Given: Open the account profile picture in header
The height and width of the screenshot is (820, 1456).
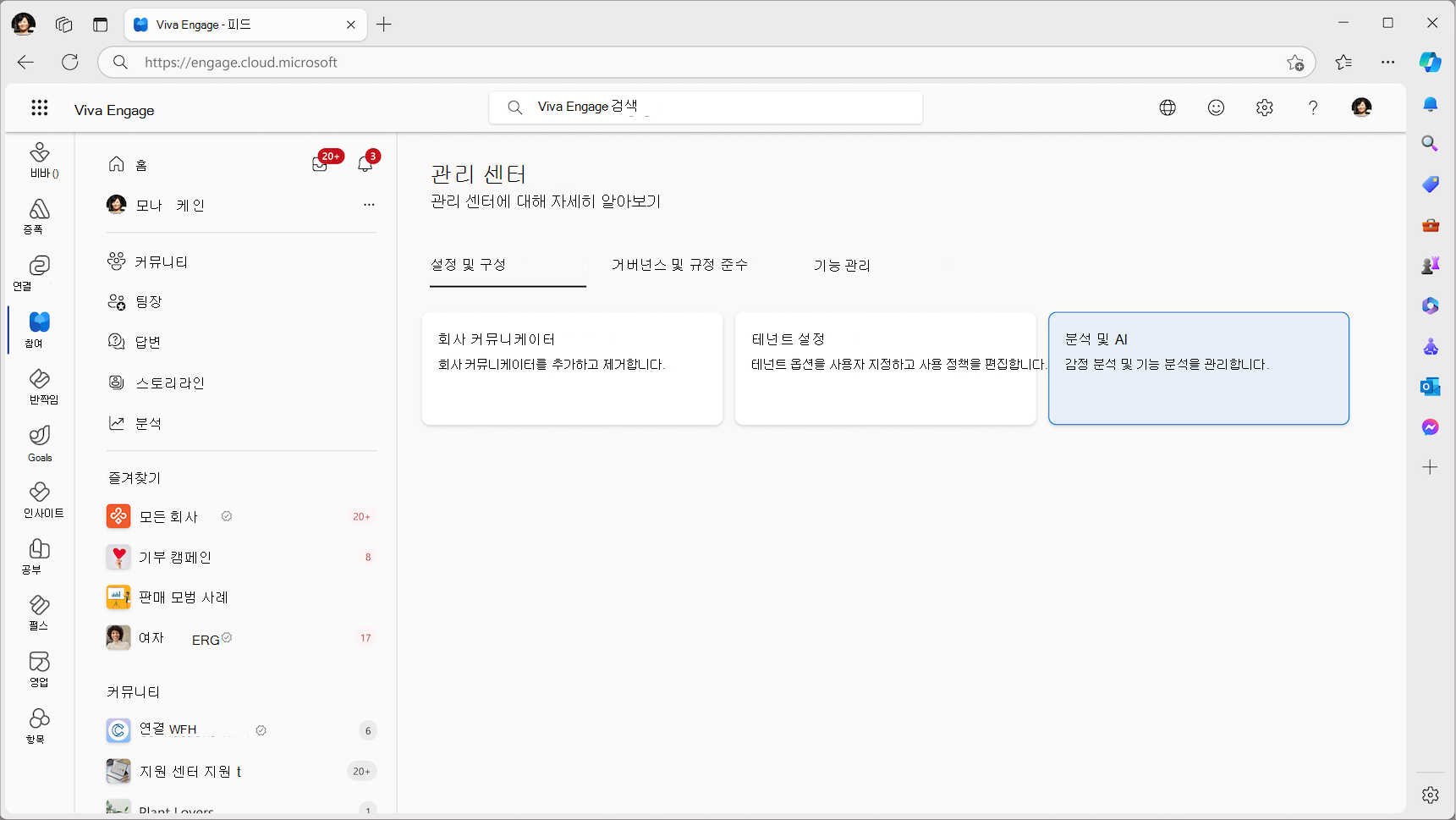Looking at the screenshot, I should 1361,107.
